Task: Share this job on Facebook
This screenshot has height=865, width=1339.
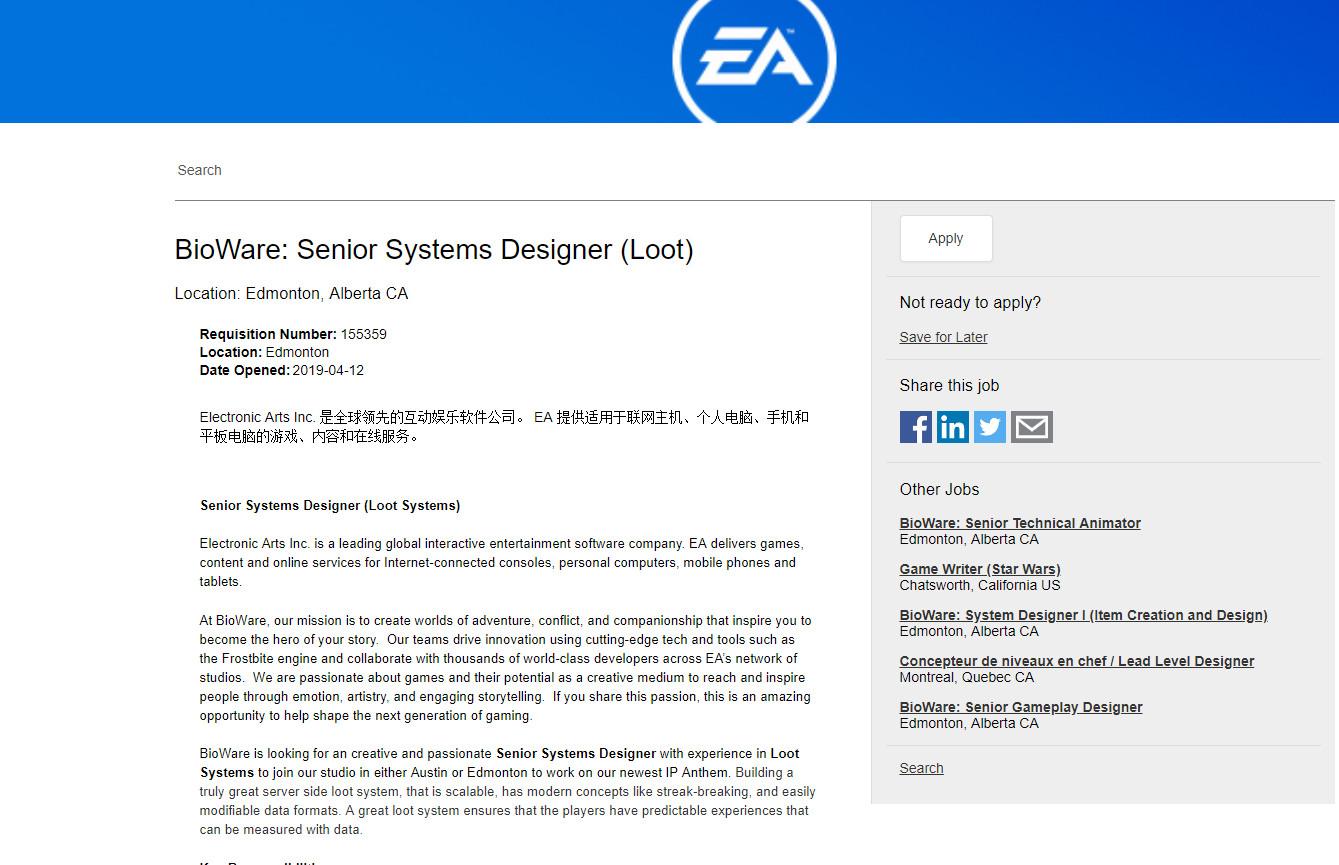Action: pyautogui.click(x=915, y=427)
